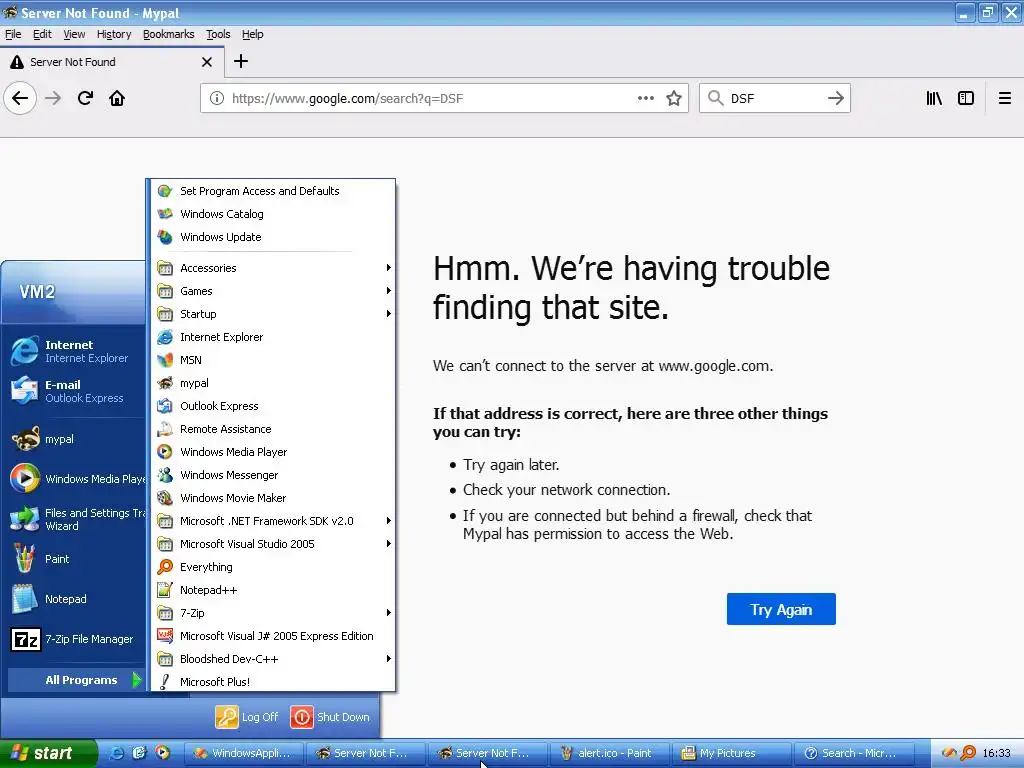Open the File menu

coord(13,35)
